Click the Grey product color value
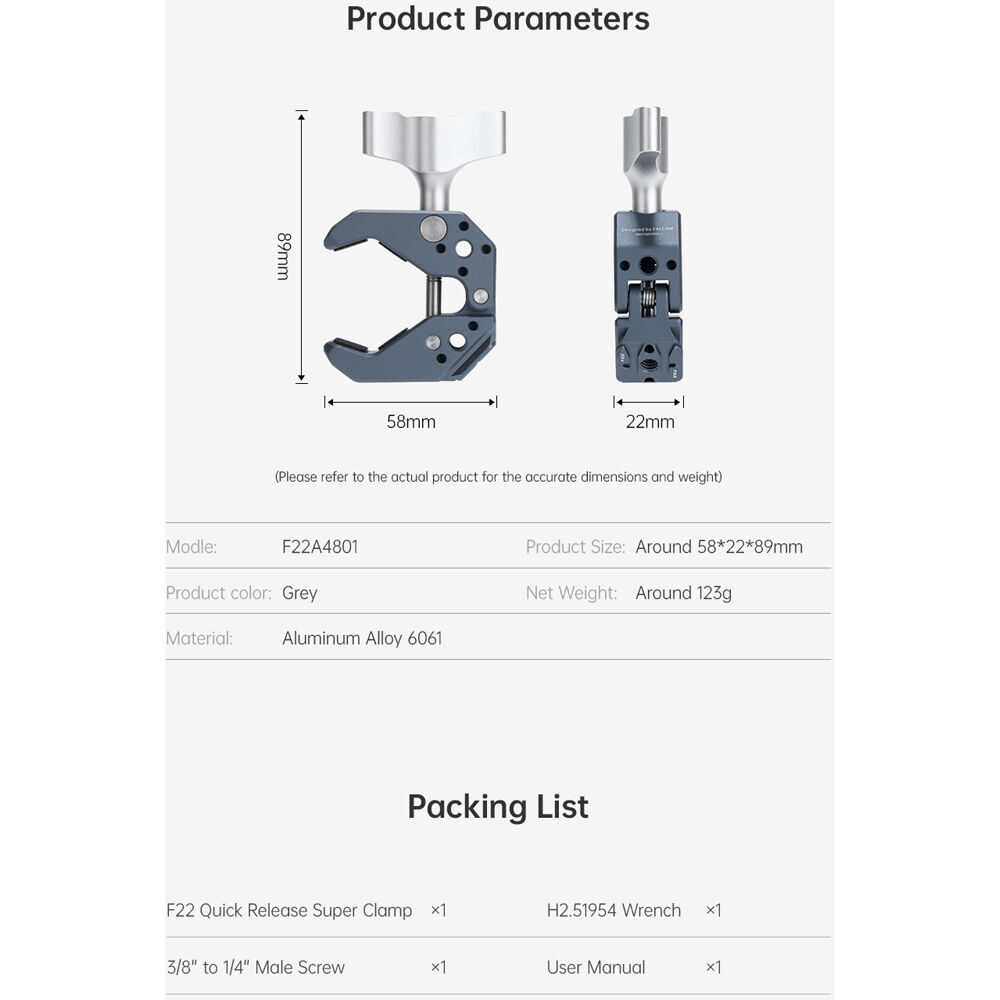 (300, 593)
